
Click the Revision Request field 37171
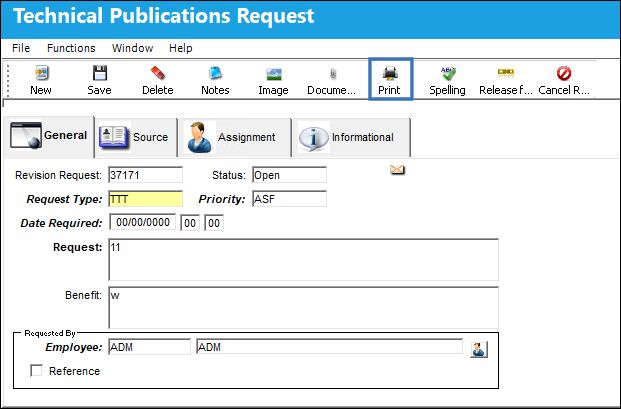point(146,175)
